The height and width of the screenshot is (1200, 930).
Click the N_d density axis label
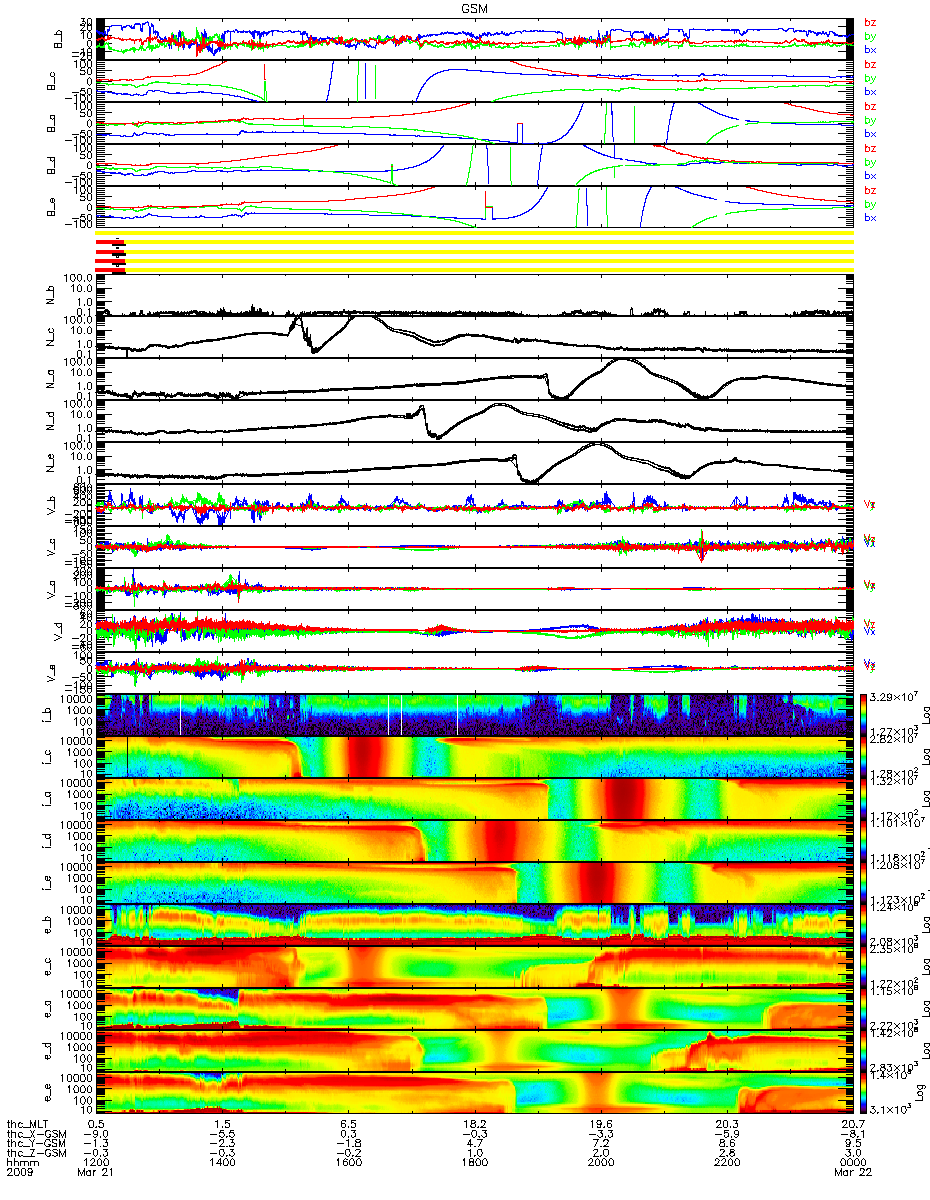(x=51, y=422)
